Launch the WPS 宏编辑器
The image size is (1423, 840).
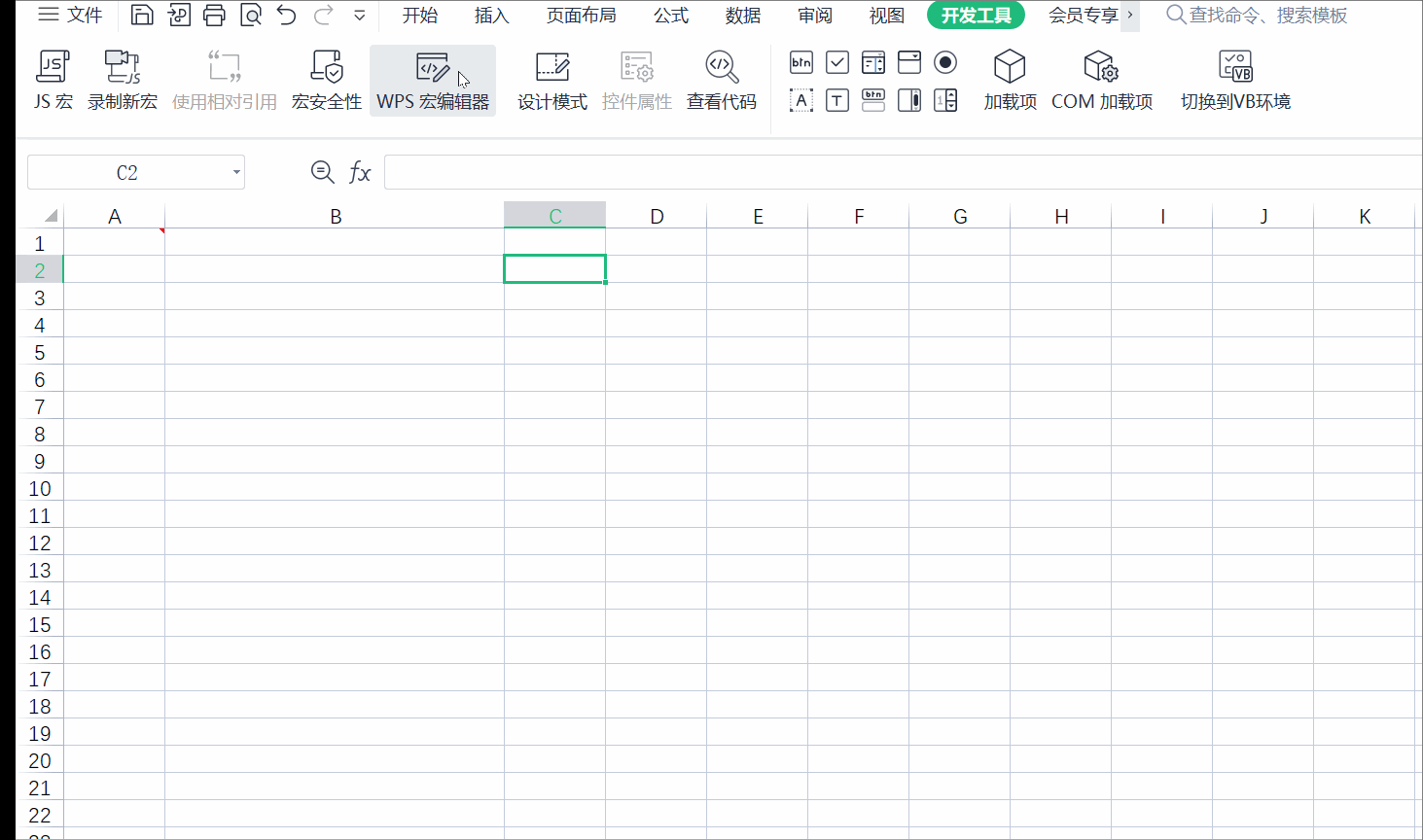pyautogui.click(x=433, y=81)
